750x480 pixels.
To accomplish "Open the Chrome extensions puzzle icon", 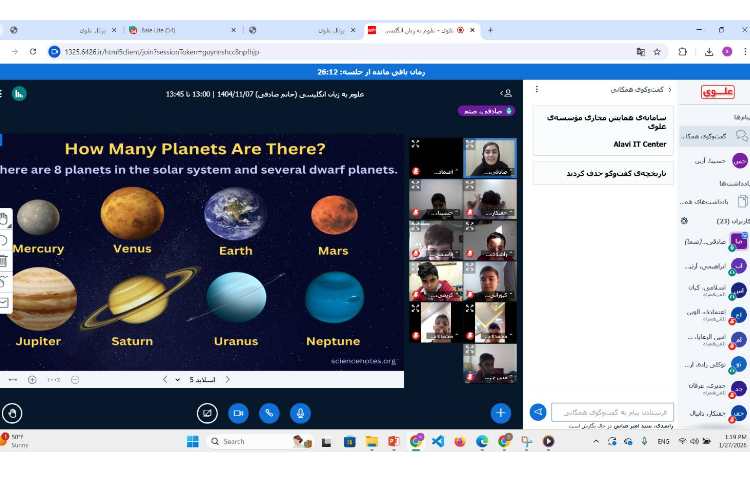I will (683, 52).
